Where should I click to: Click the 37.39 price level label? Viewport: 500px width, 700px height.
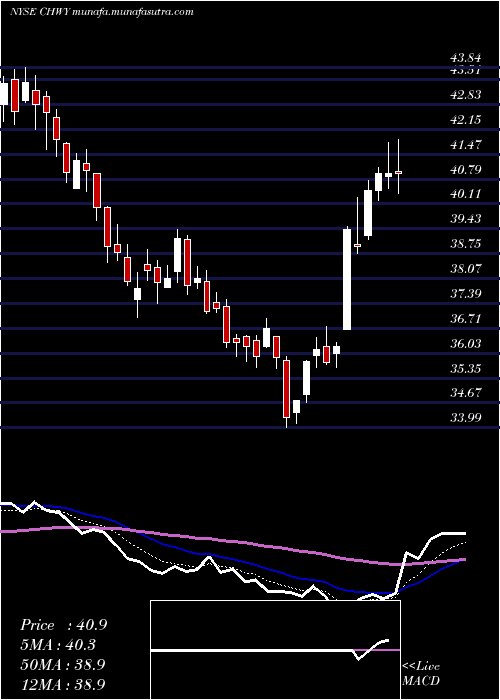tap(466, 294)
